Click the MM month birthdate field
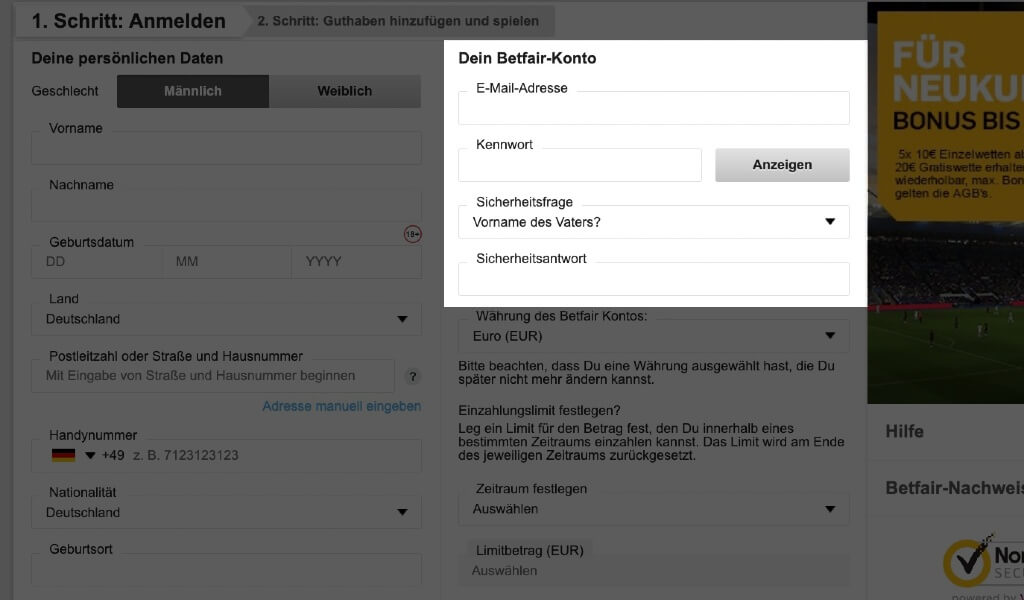 227,262
